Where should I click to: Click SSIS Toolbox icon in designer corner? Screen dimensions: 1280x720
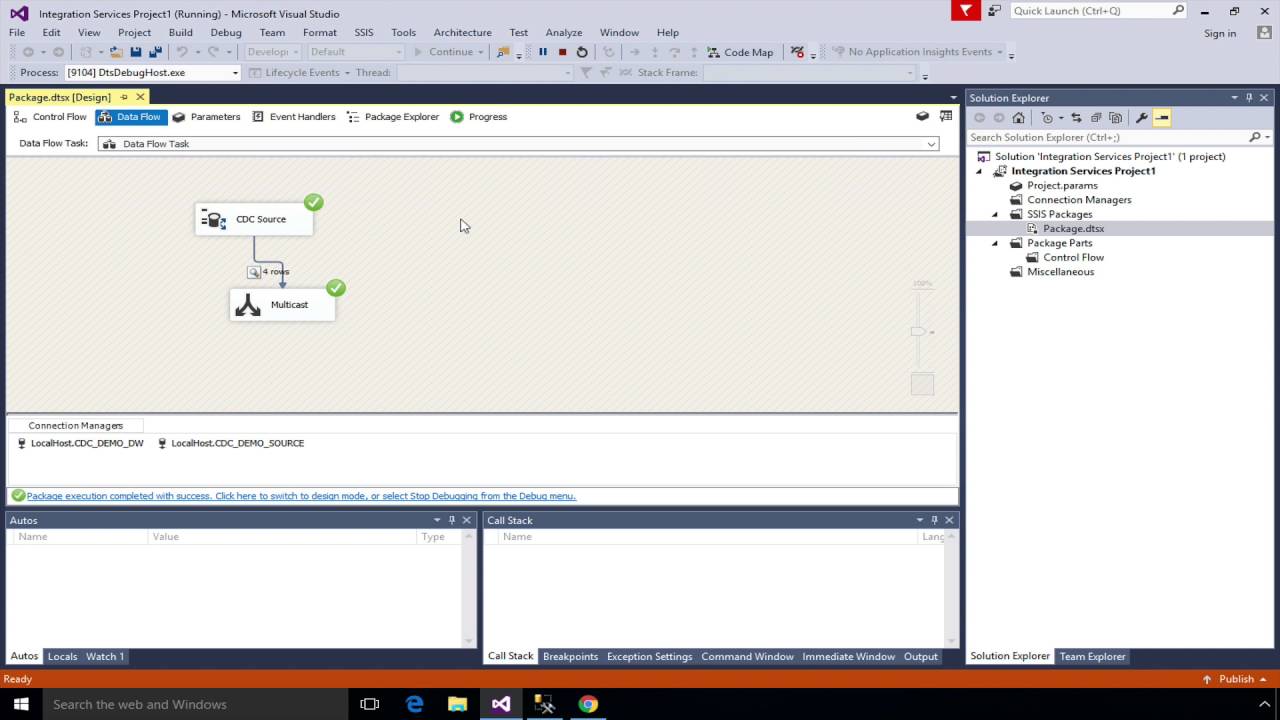click(923, 117)
